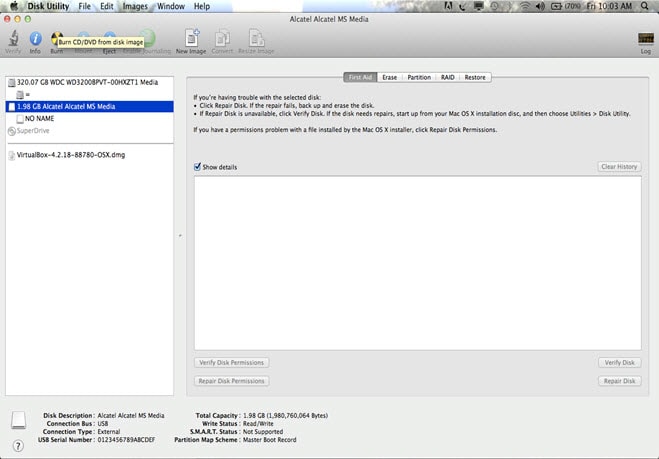Open Spotlight search magnifier icon

[645, 6]
